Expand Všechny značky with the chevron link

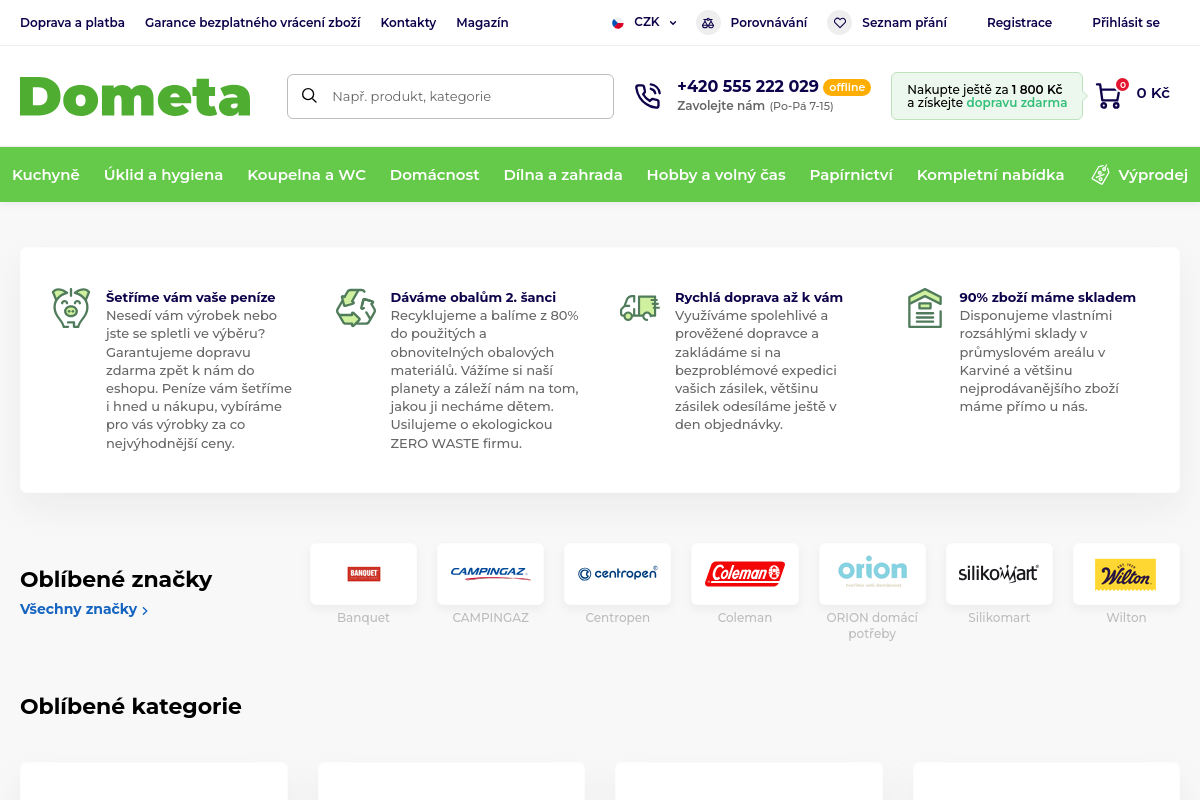84,608
